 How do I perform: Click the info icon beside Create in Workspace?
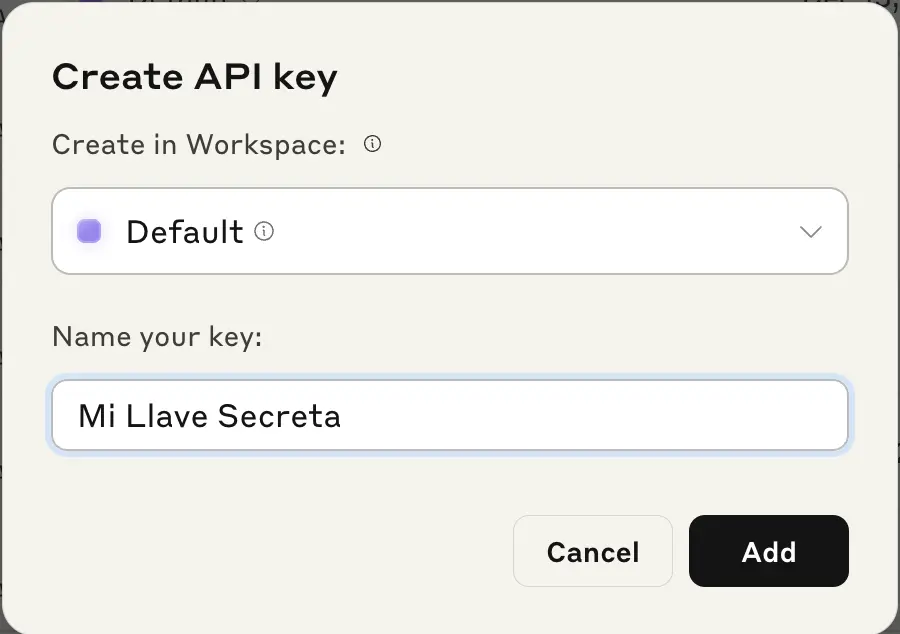click(x=372, y=145)
